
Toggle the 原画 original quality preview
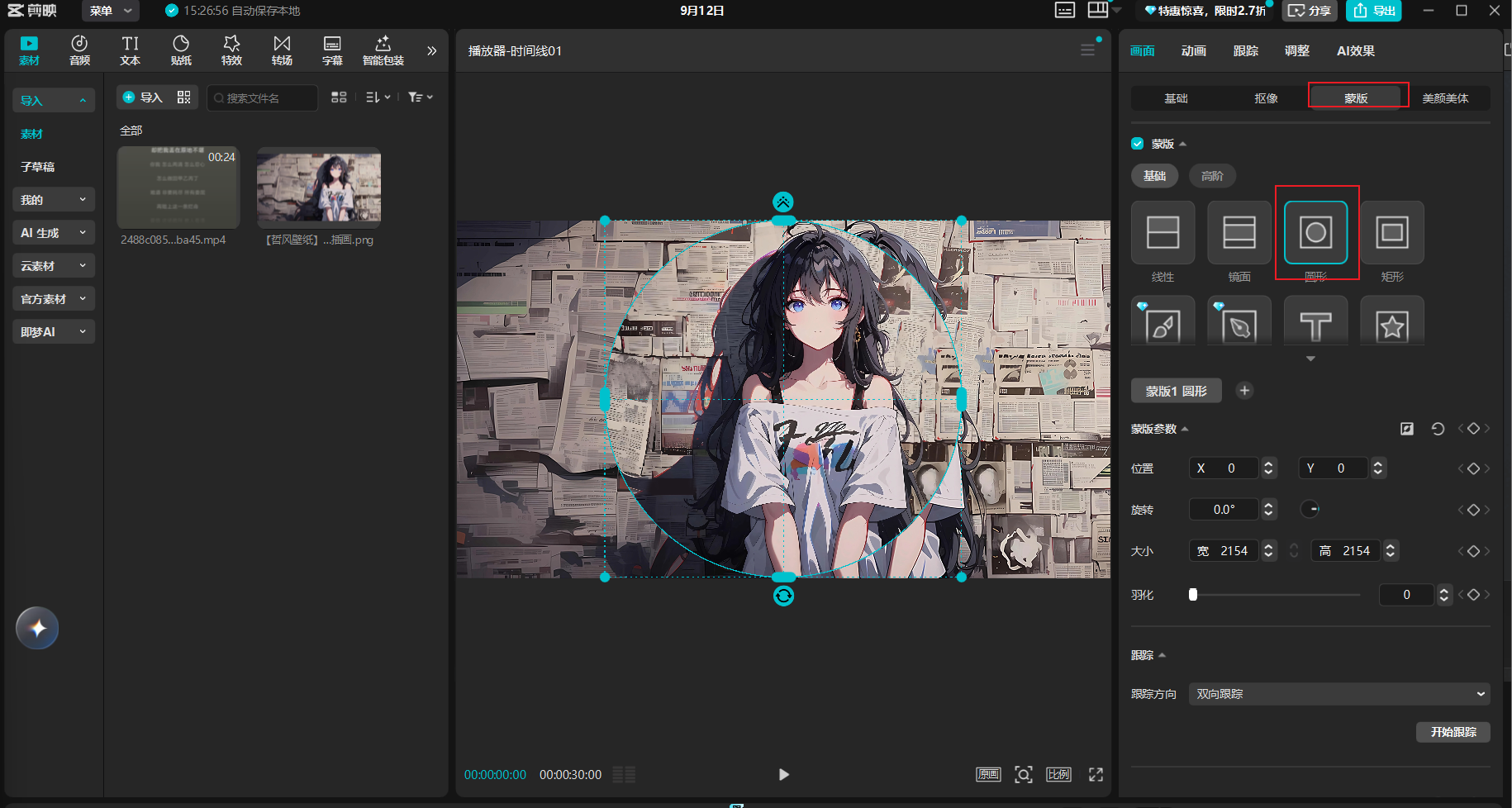pos(988,774)
